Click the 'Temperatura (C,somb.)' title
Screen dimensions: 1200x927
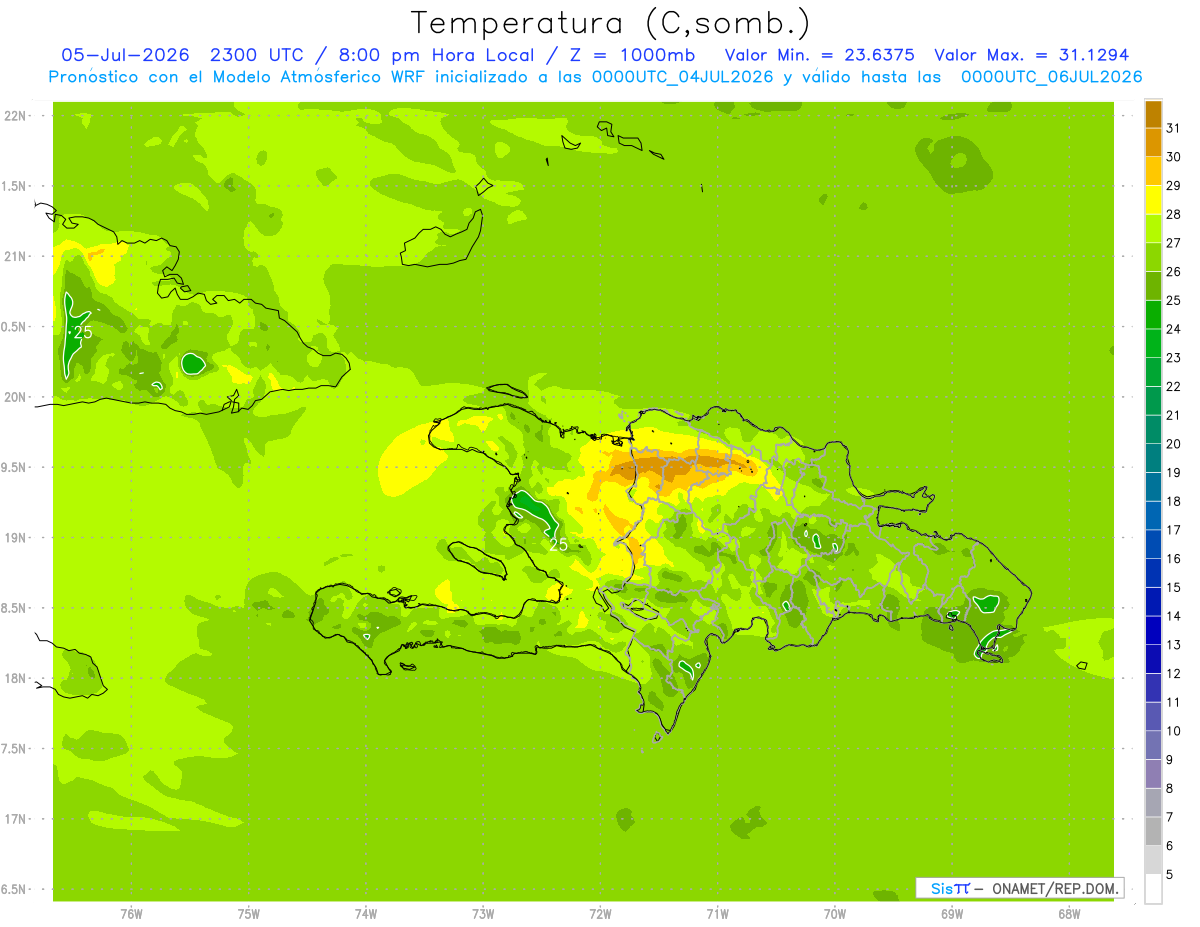pos(610,23)
